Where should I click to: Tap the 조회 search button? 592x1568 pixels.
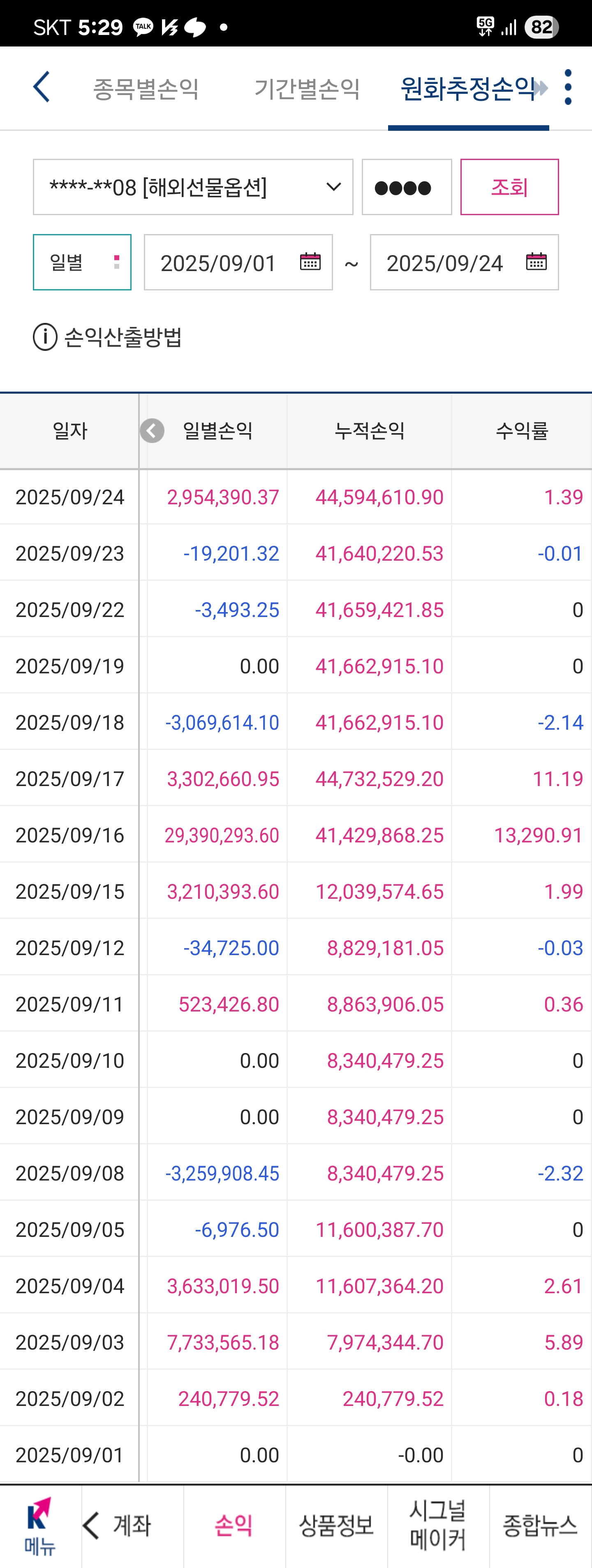(x=509, y=187)
